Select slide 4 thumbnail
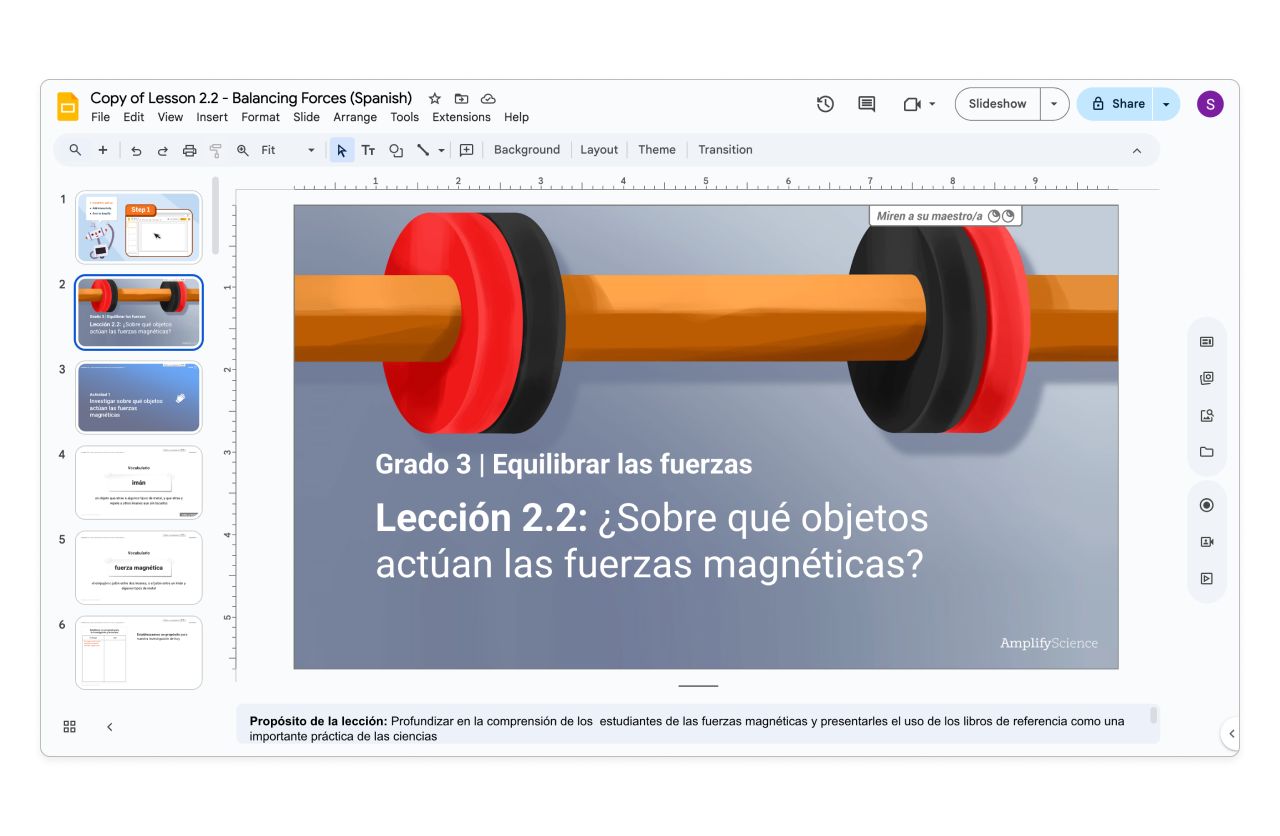 click(x=138, y=482)
